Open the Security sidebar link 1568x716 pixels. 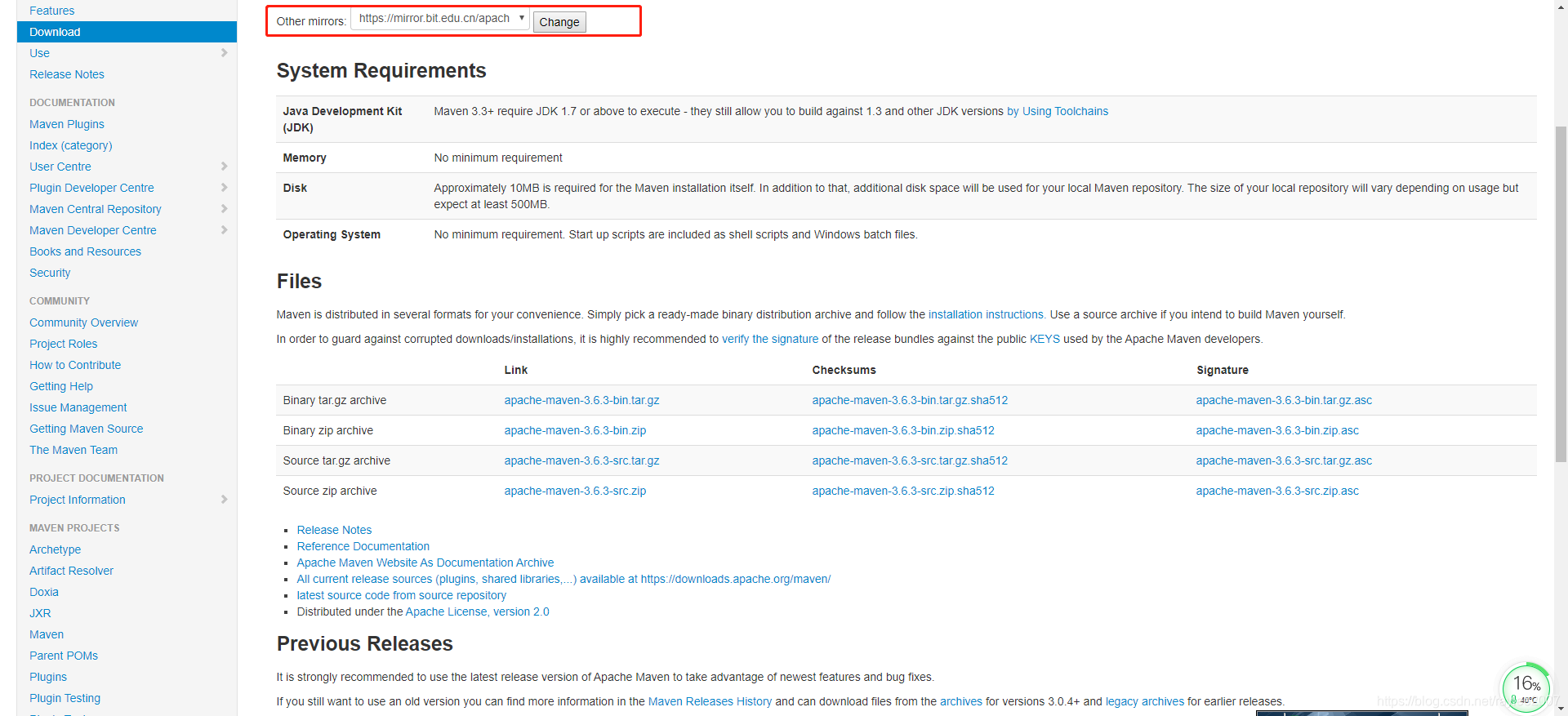[x=50, y=273]
